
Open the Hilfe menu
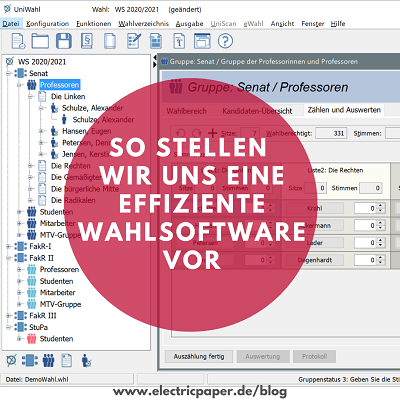point(338,24)
